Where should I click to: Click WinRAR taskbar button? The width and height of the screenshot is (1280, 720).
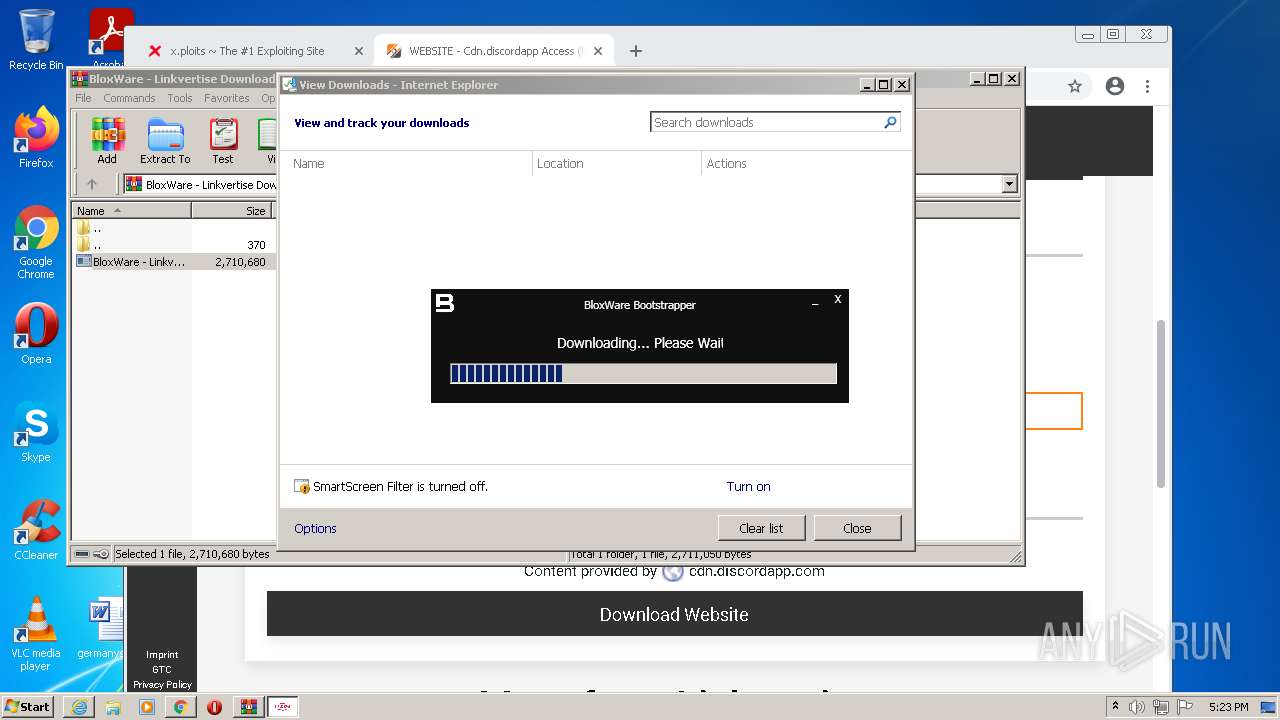(x=248, y=707)
